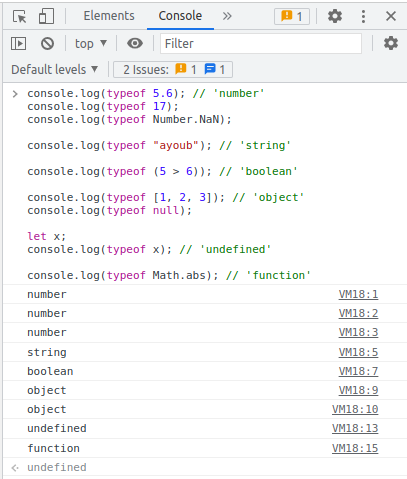The height and width of the screenshot is (479, 407).
Task: Toggle the device toolbar icon
Action: point(46,16)
